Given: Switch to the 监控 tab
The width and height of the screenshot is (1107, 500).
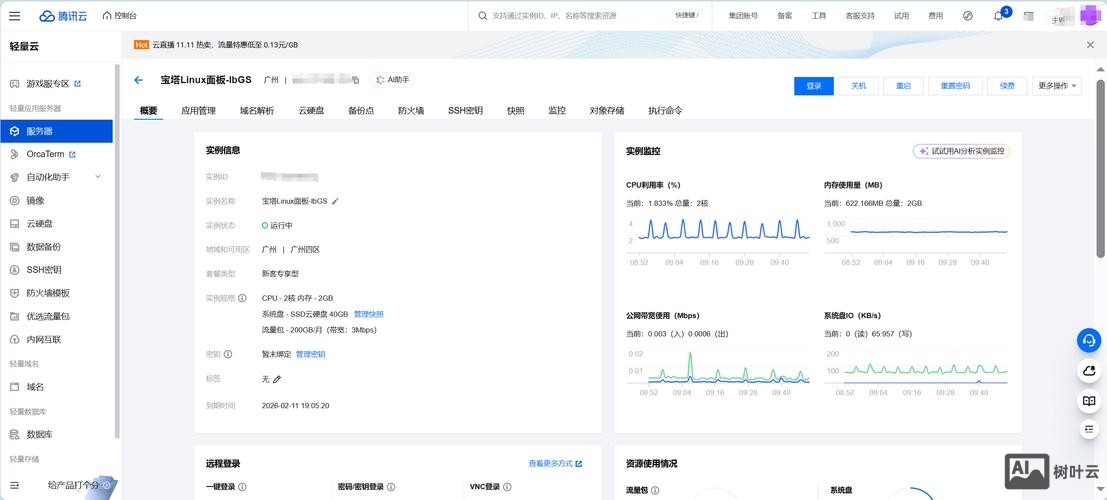Looking at the screenshot, I should [x=557, y=110].
